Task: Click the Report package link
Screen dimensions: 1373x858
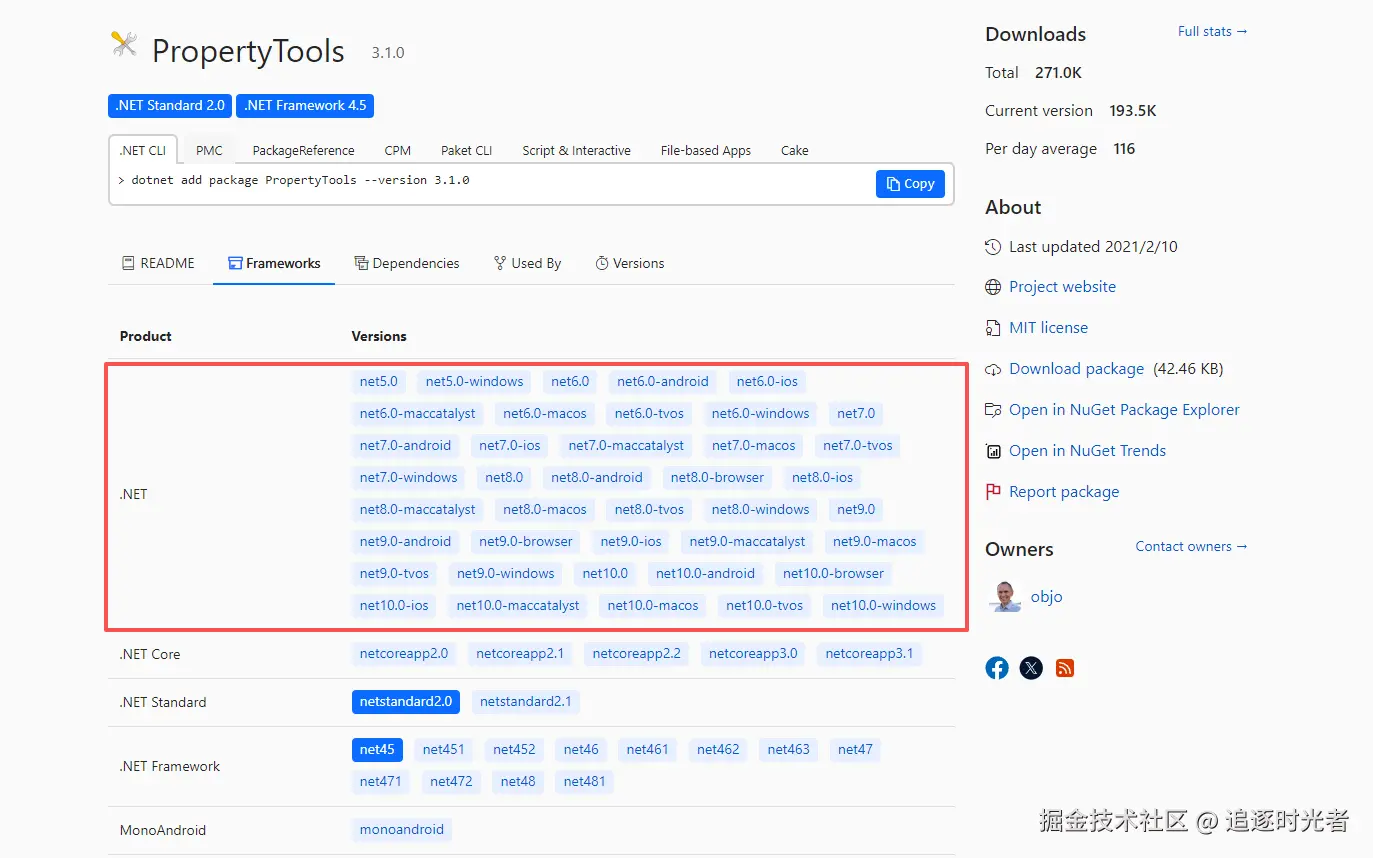Action: click(x=1064, y=492)
